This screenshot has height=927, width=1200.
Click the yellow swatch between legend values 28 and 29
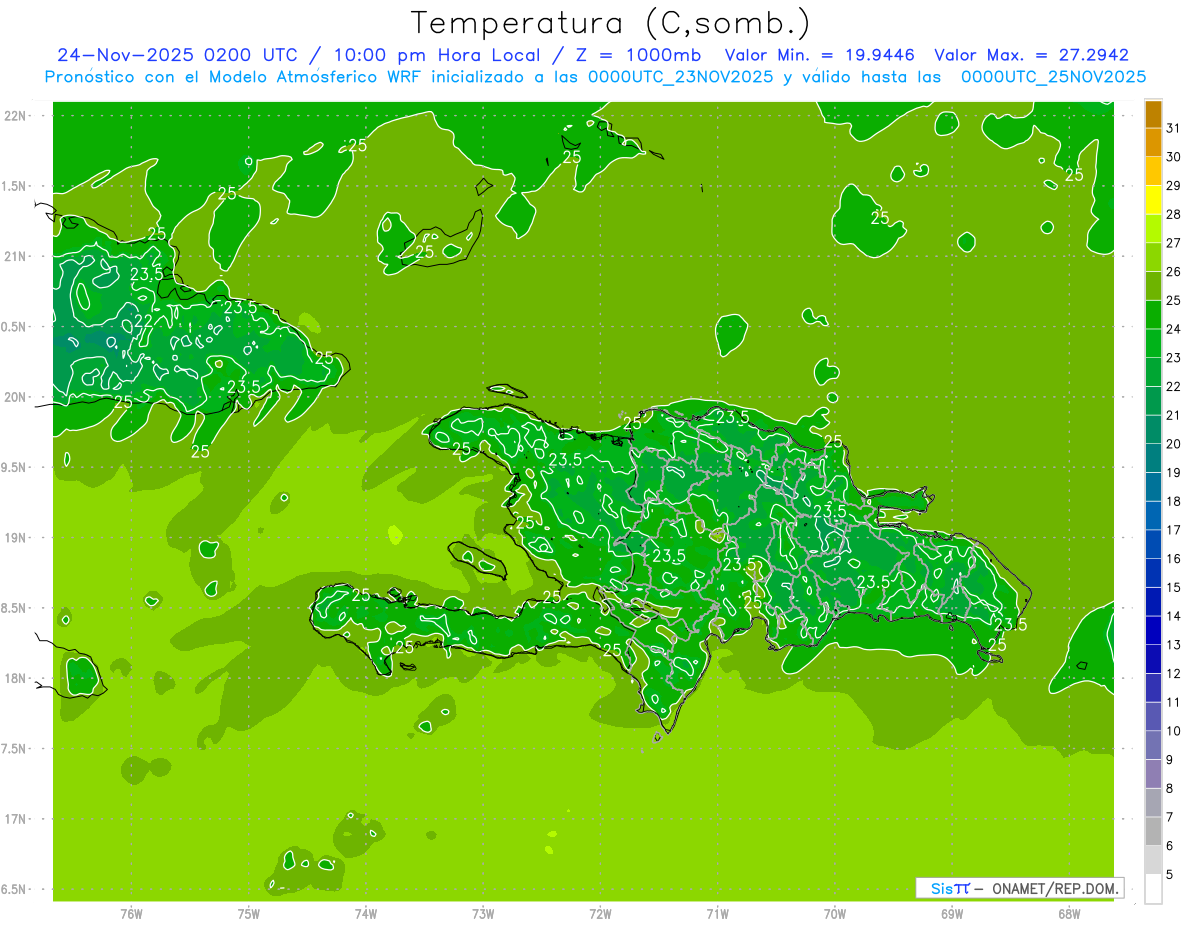click(x=1153, y=200)
